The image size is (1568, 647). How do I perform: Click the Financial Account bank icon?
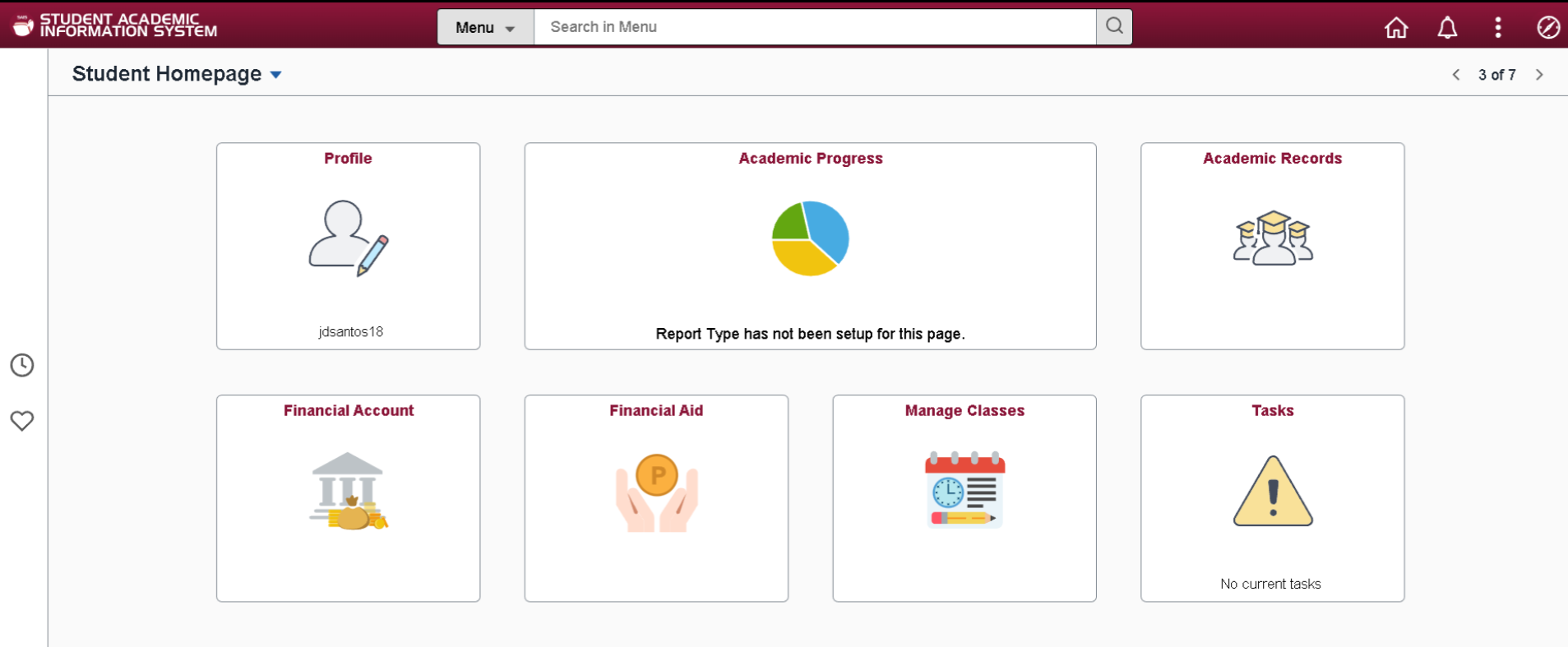(349, 491)
